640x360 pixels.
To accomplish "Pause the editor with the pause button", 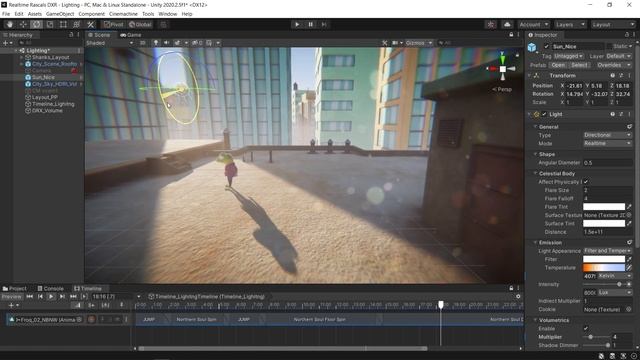I will click(x=310, y=24).
